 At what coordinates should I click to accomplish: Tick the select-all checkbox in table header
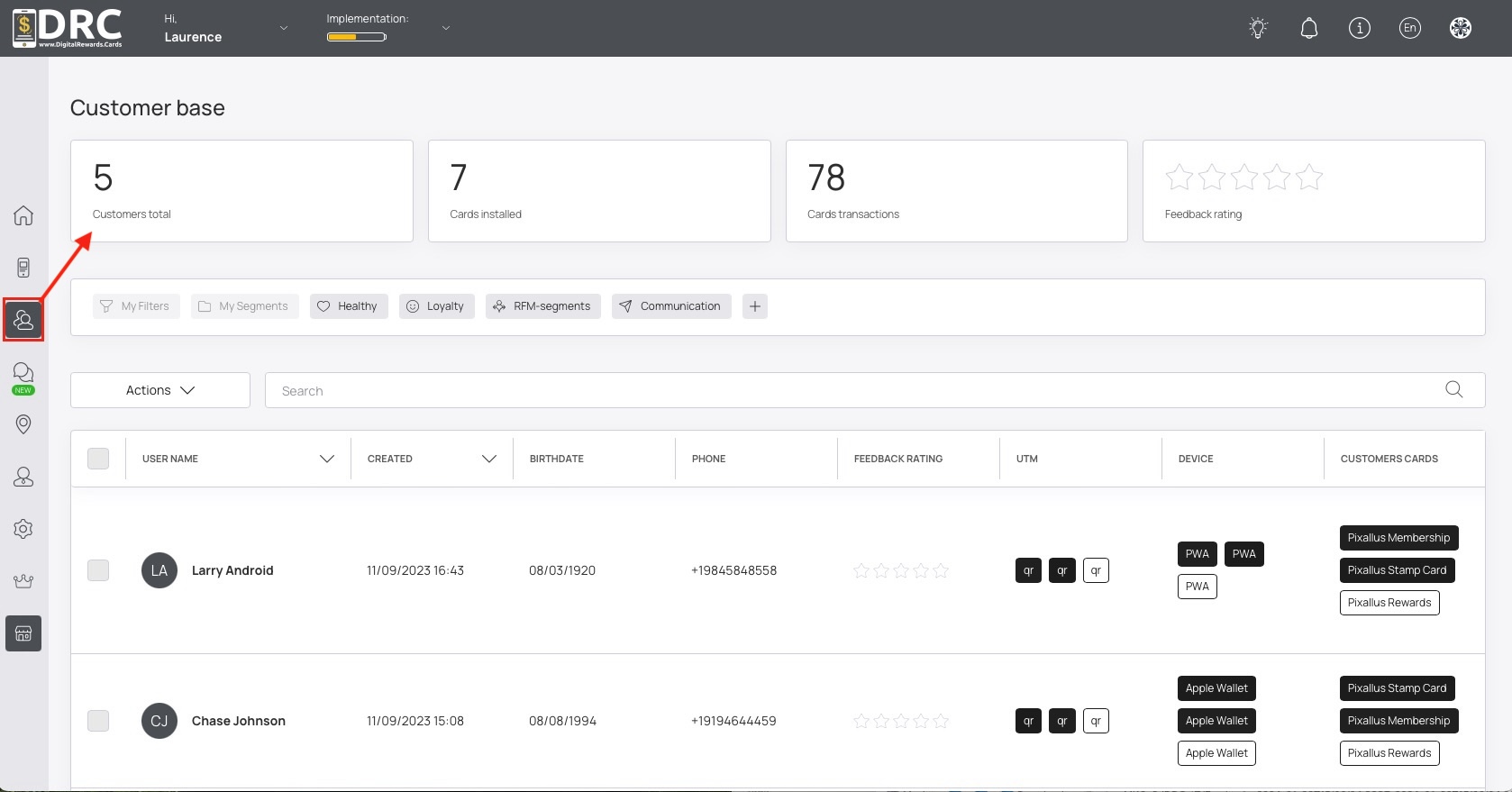[x=98, y=459]
